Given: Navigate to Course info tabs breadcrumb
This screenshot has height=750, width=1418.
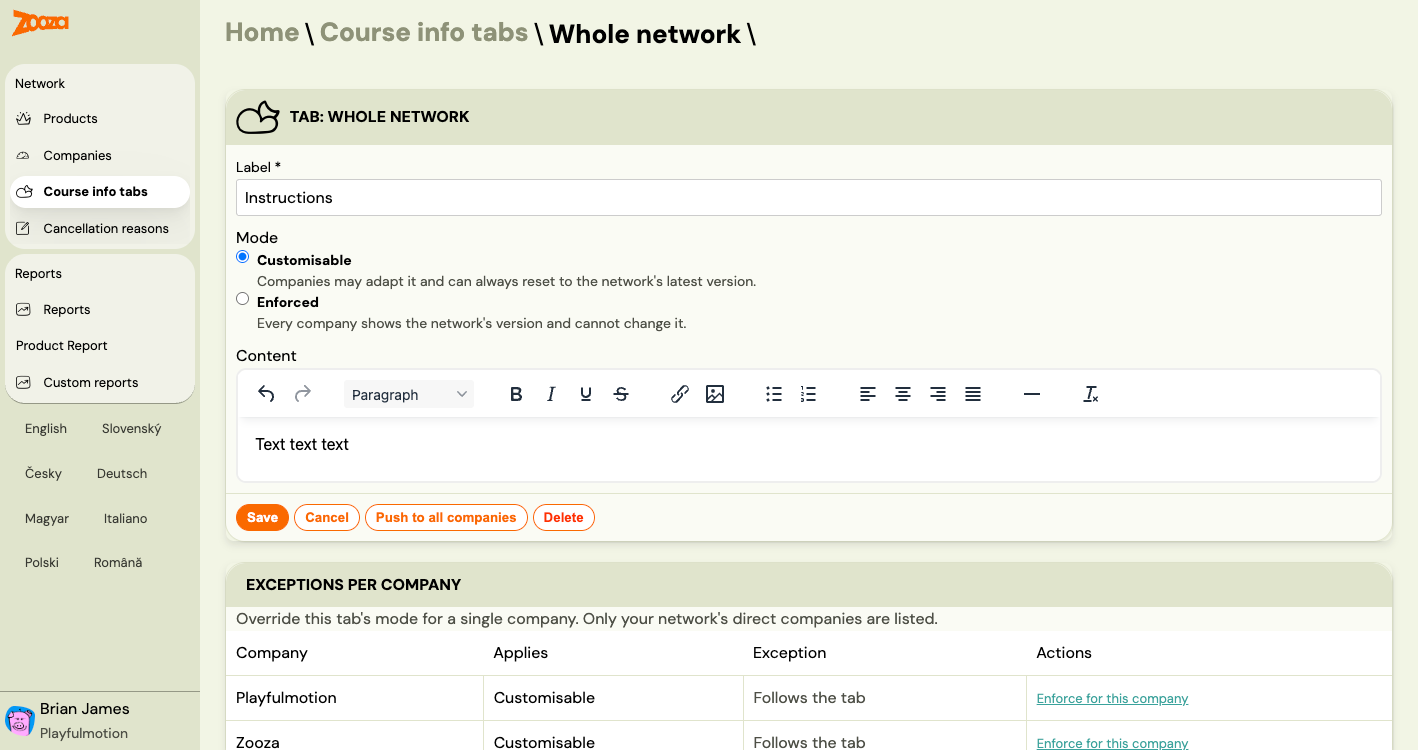Looking at the screenshot, I should coord(424,33).
